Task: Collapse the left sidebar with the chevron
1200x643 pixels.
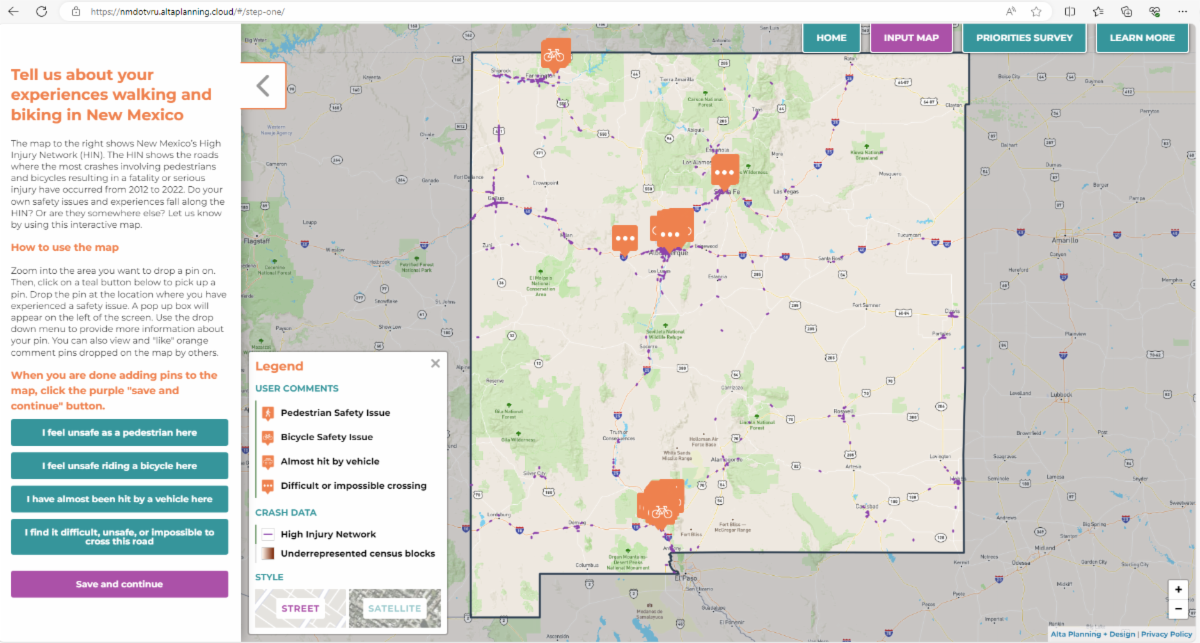Action: point(263,85)
